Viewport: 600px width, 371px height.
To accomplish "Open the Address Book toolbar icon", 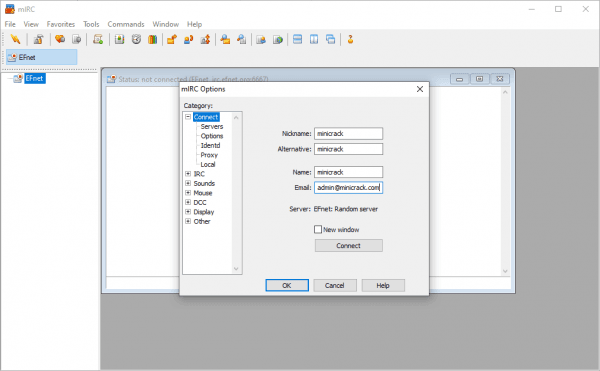I will (119, 39).
